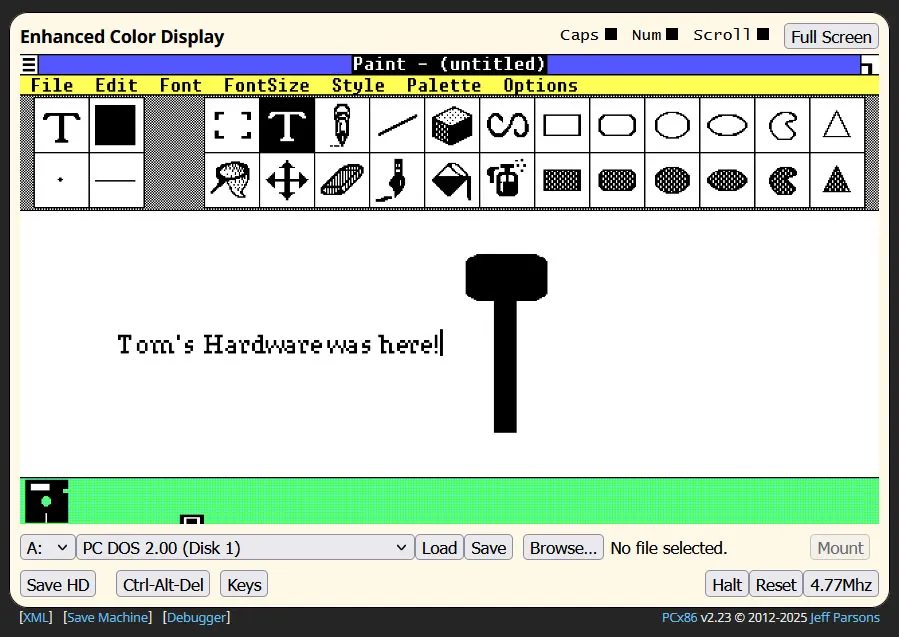Viewport: 899px width, 637px height.
Task: Click the Ctrl-Alt-Del button
Action: [163, 585]
